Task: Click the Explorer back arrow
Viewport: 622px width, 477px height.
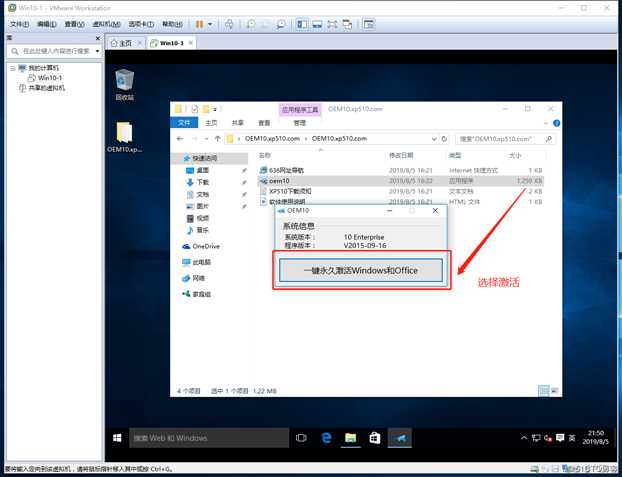Action: tap(180, 139)
